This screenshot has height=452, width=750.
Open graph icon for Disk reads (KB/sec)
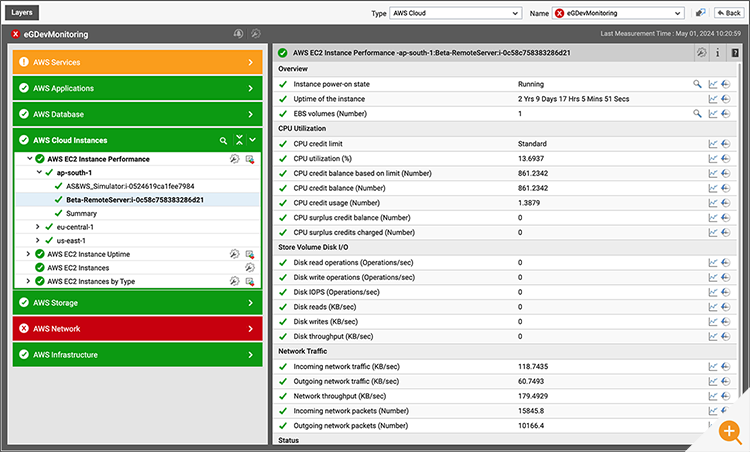click(713, 307)
